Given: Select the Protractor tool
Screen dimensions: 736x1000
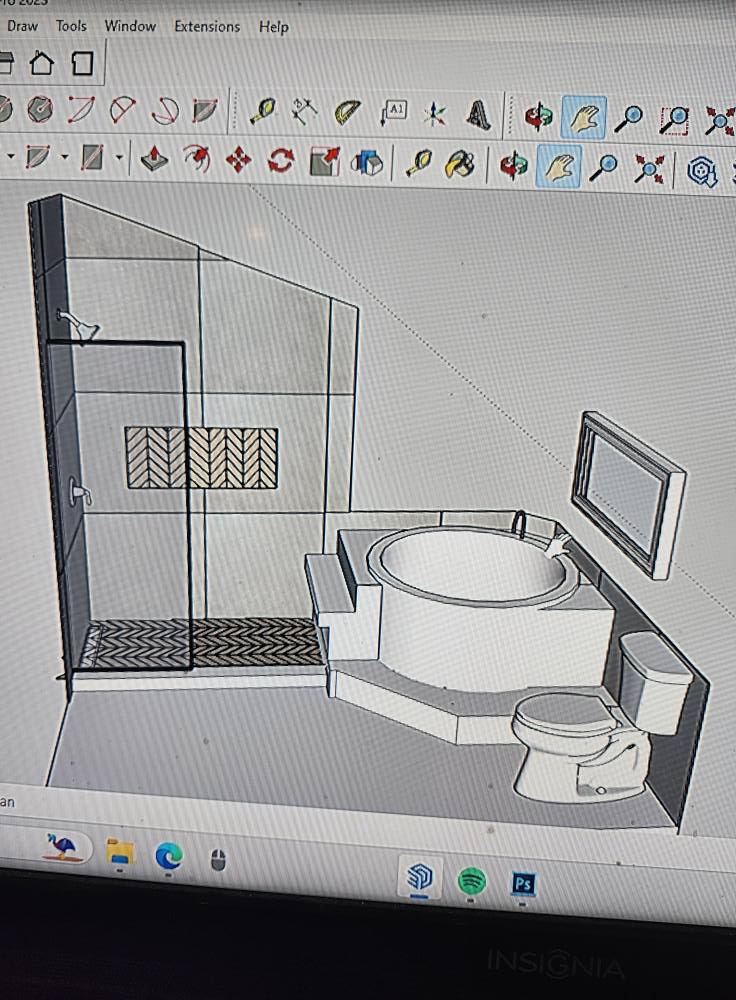Looking at the screenshot, I should (347, 113).
